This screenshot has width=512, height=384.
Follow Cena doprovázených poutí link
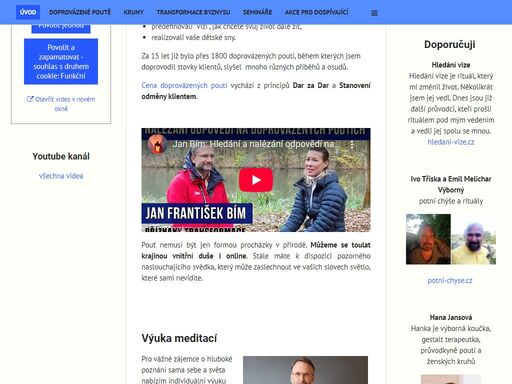(x=184, y=85)
